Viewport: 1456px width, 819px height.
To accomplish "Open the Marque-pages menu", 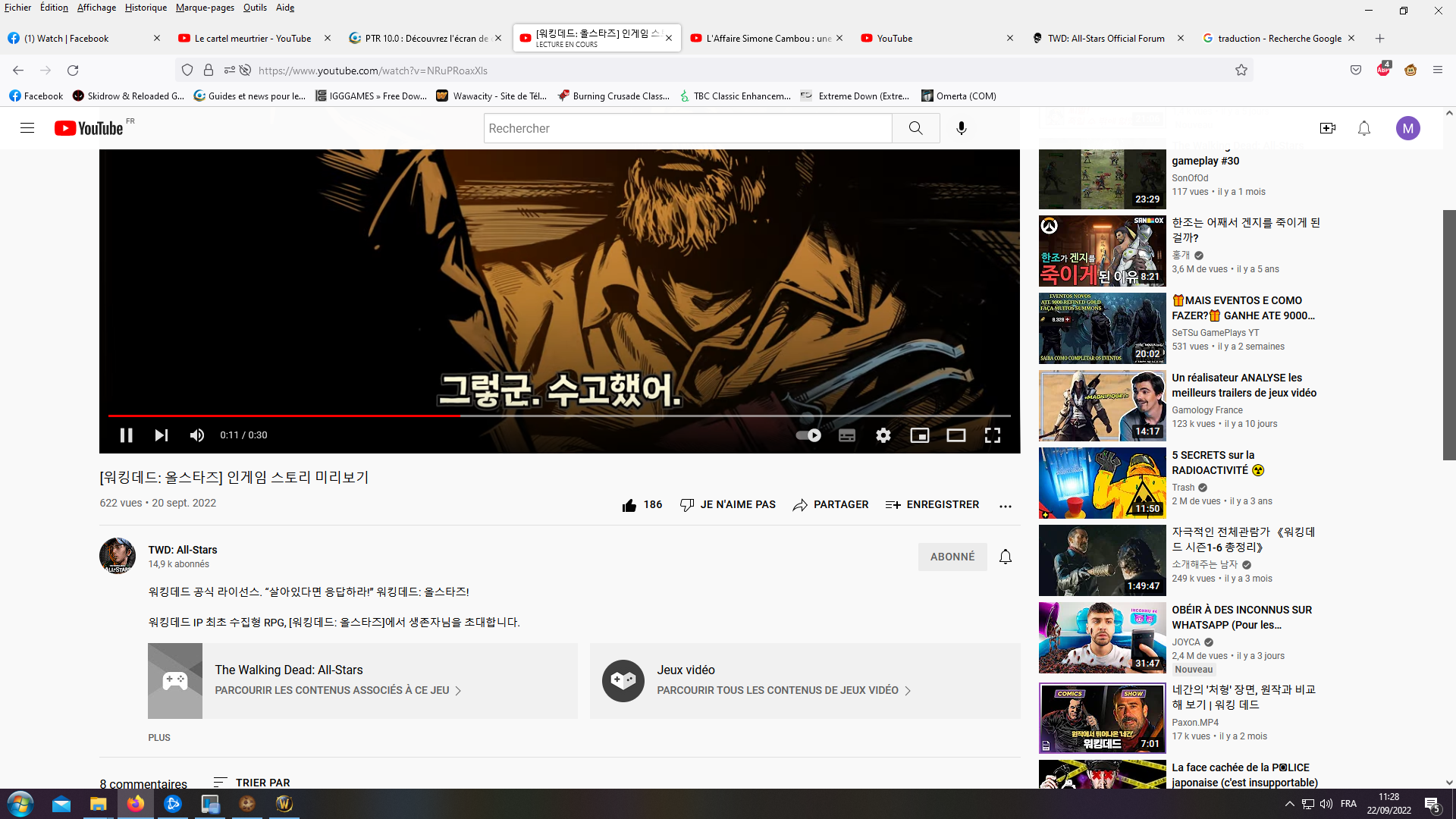I will (205, 8).
